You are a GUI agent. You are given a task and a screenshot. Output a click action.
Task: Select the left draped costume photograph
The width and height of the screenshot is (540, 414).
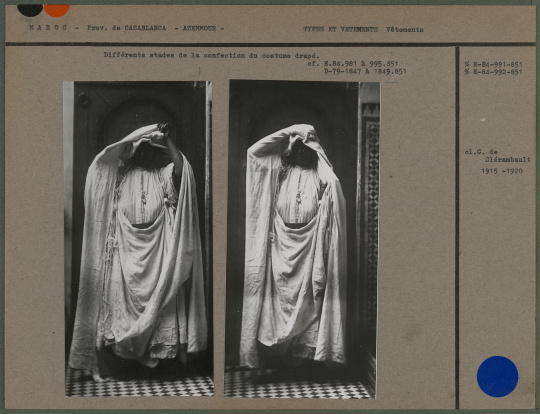tap(138, 239)
